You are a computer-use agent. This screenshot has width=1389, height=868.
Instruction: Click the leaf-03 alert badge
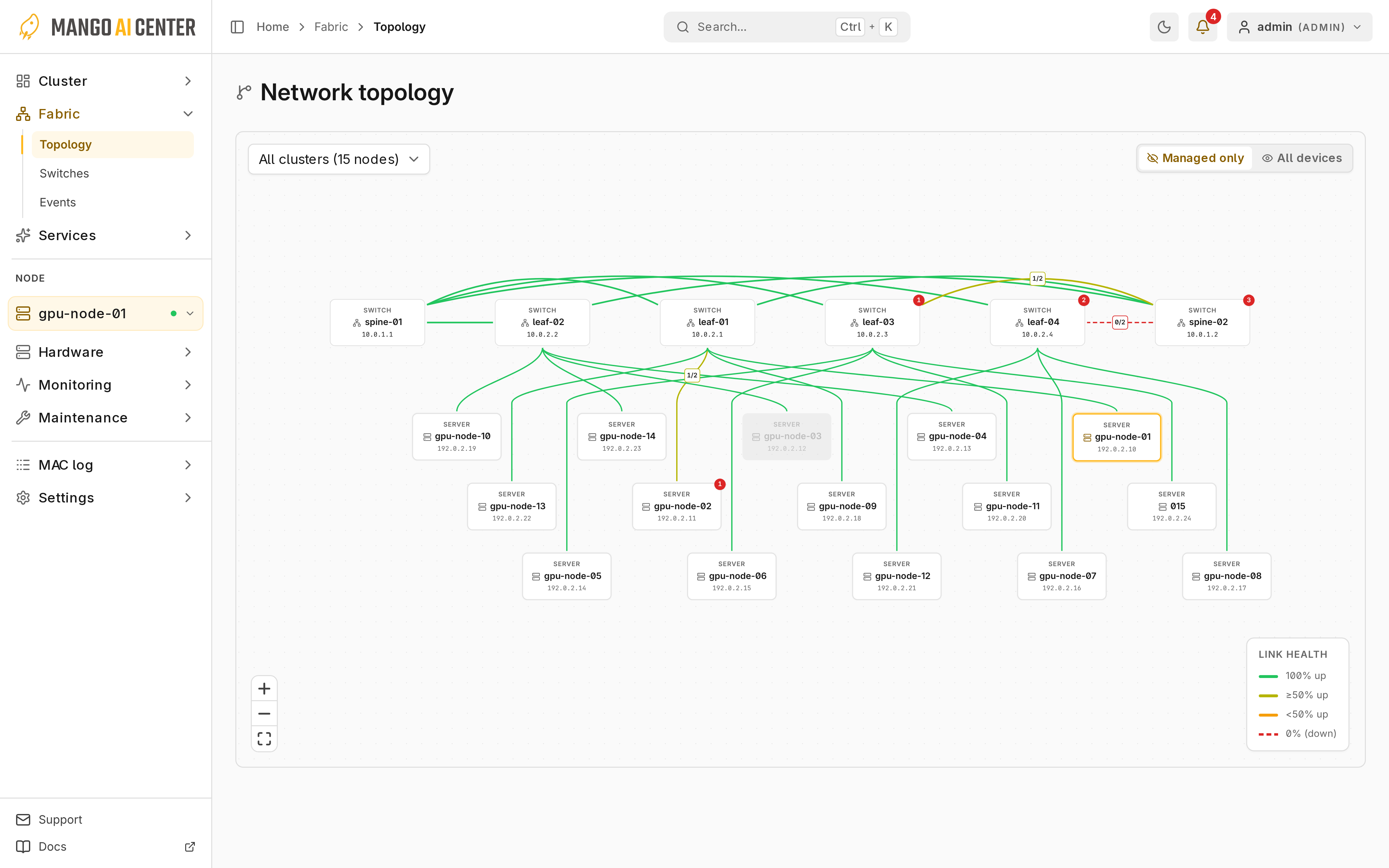(x=918, y=300)
